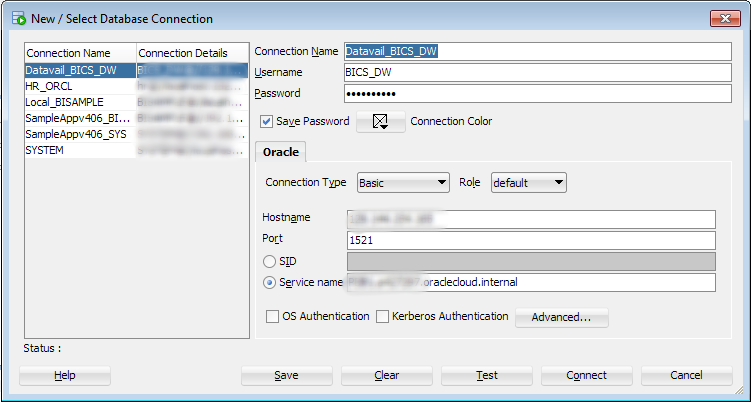The width and height of the screenshot is (751, 402).
Task: Select SampleAppv406_SYS connection row
Action: click(137, 134)
